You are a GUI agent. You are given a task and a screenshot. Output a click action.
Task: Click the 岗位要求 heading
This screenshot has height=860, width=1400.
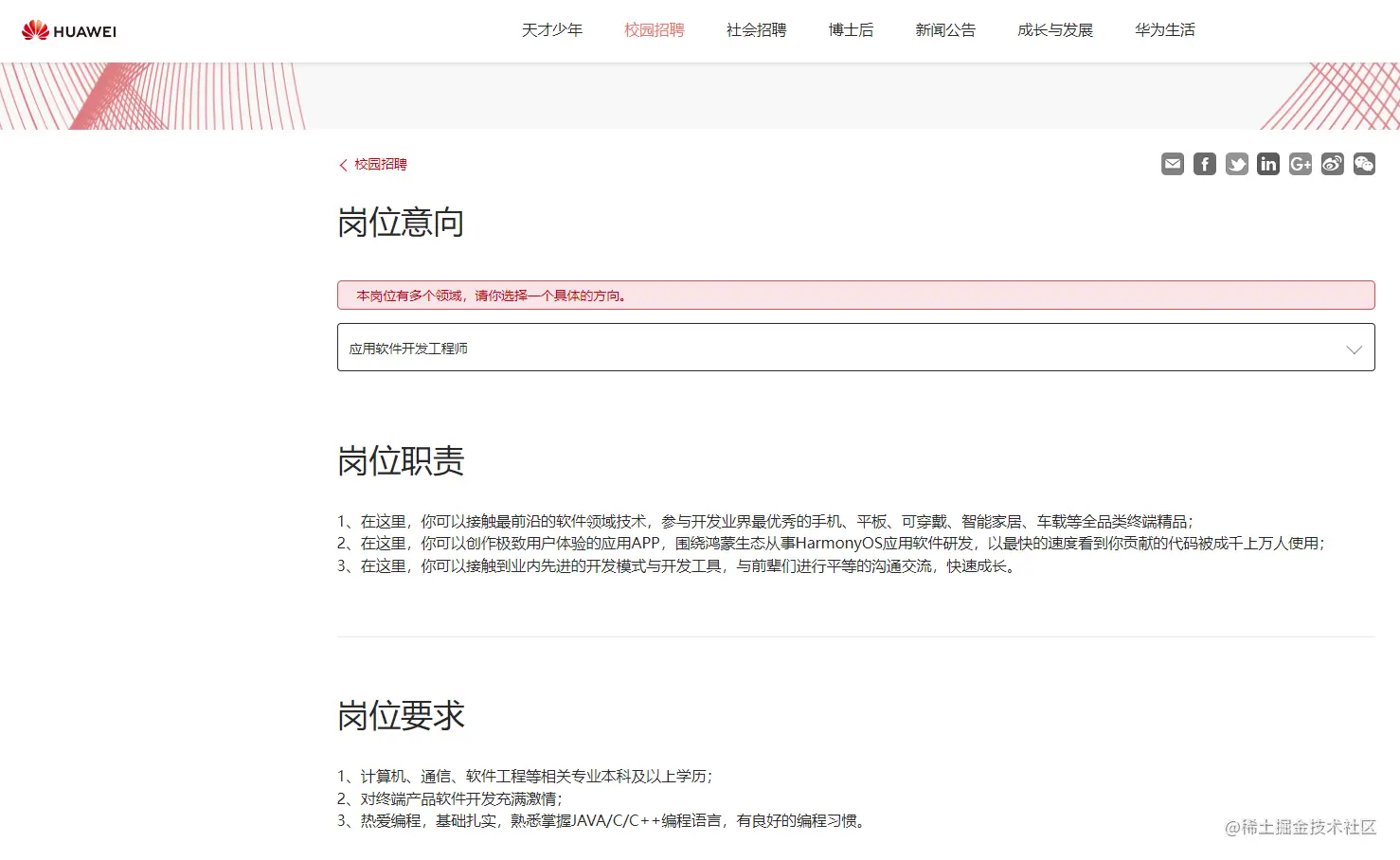point(401,715)
